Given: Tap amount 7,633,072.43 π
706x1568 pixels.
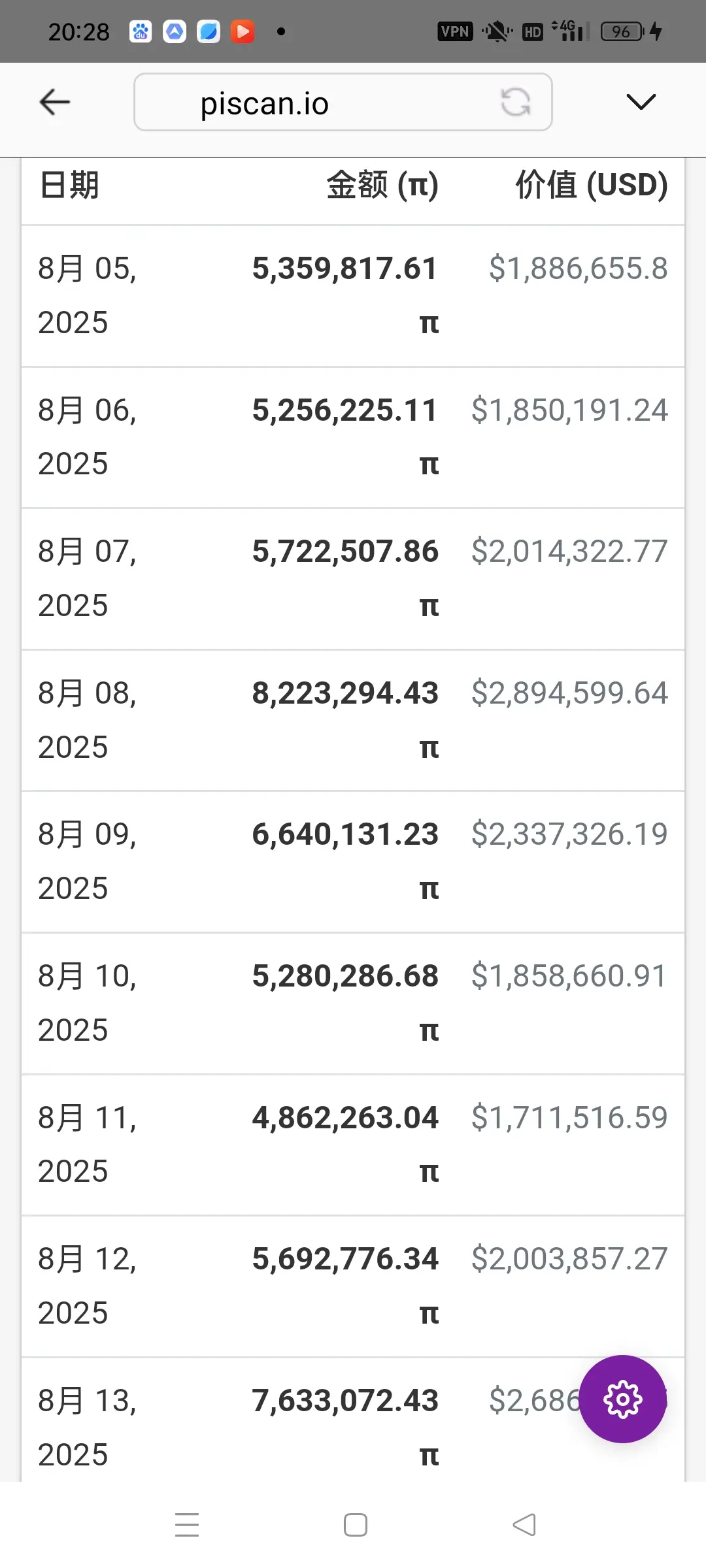Looking at the screenshot, I should pyautogui.click(x=345, y=1428).
